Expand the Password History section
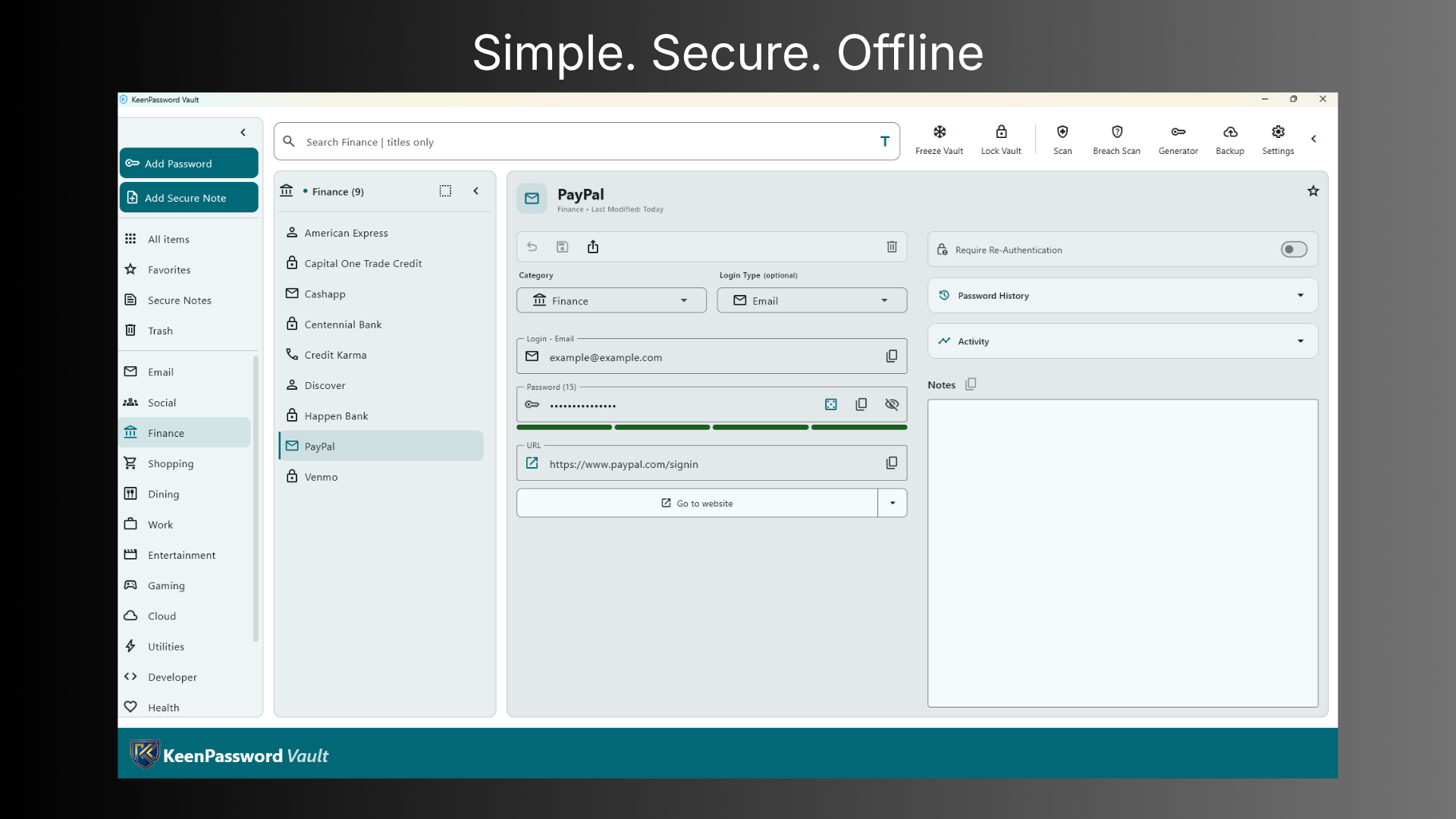This screenshot has width=1456, height=819. (x=1122, y=296)
